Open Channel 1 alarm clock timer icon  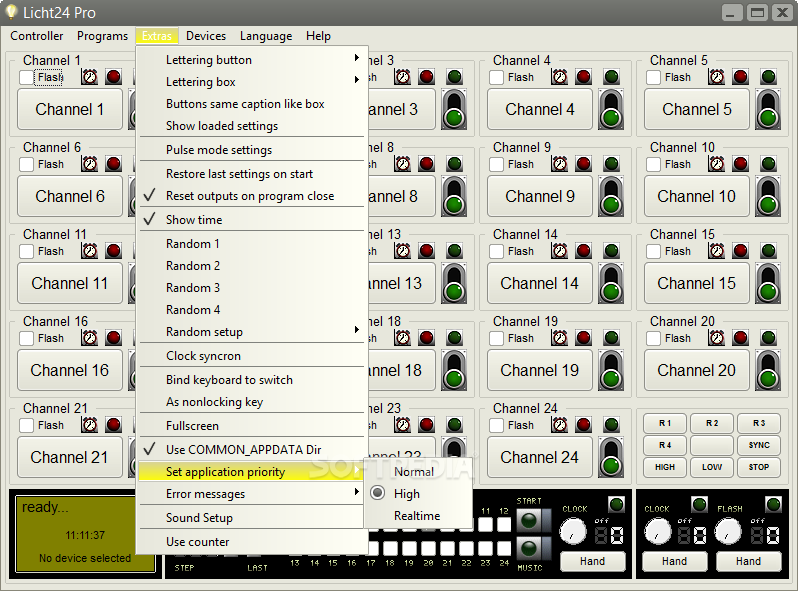[x=90, y=77]
